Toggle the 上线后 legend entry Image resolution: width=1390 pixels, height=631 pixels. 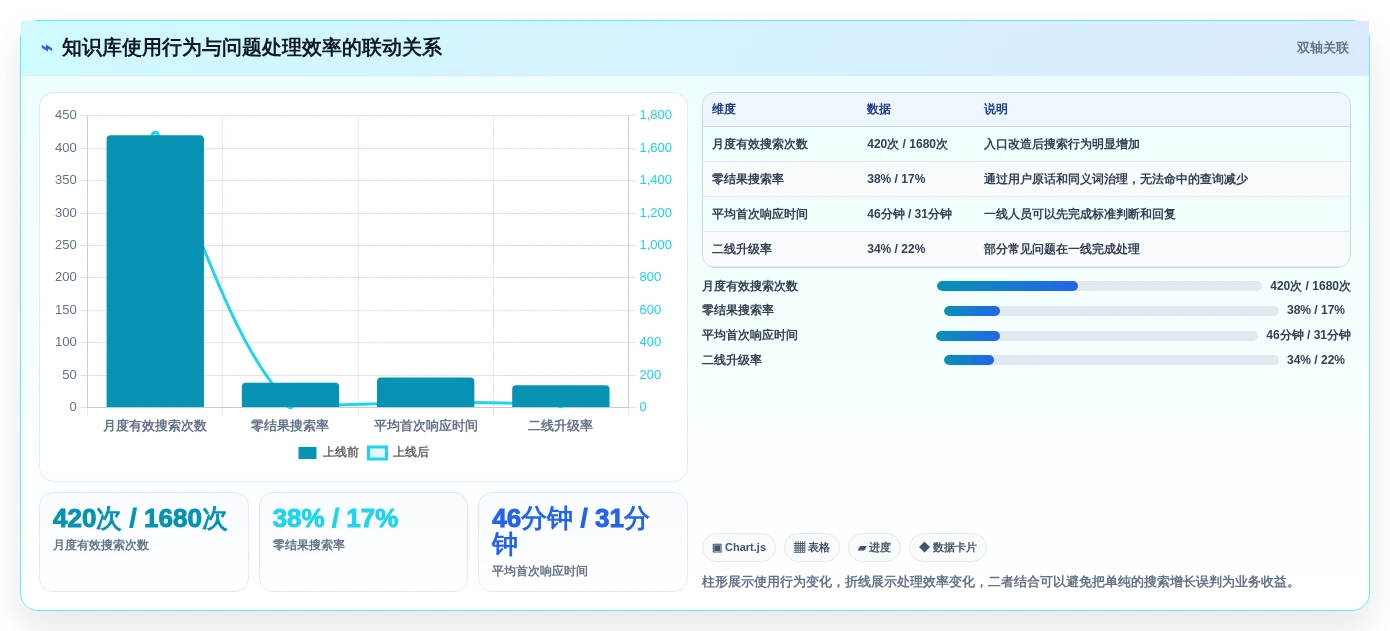pos(398,453)
